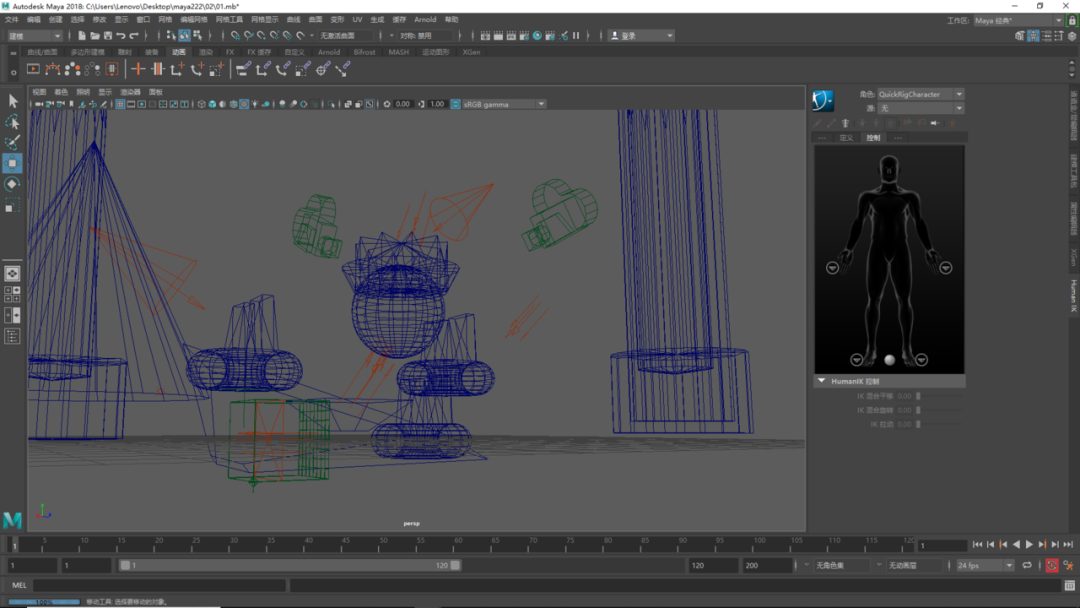Open the 24 fps frame rate dropdown
The height and width of the screenshot is (608, 1080).
(985, 565)
